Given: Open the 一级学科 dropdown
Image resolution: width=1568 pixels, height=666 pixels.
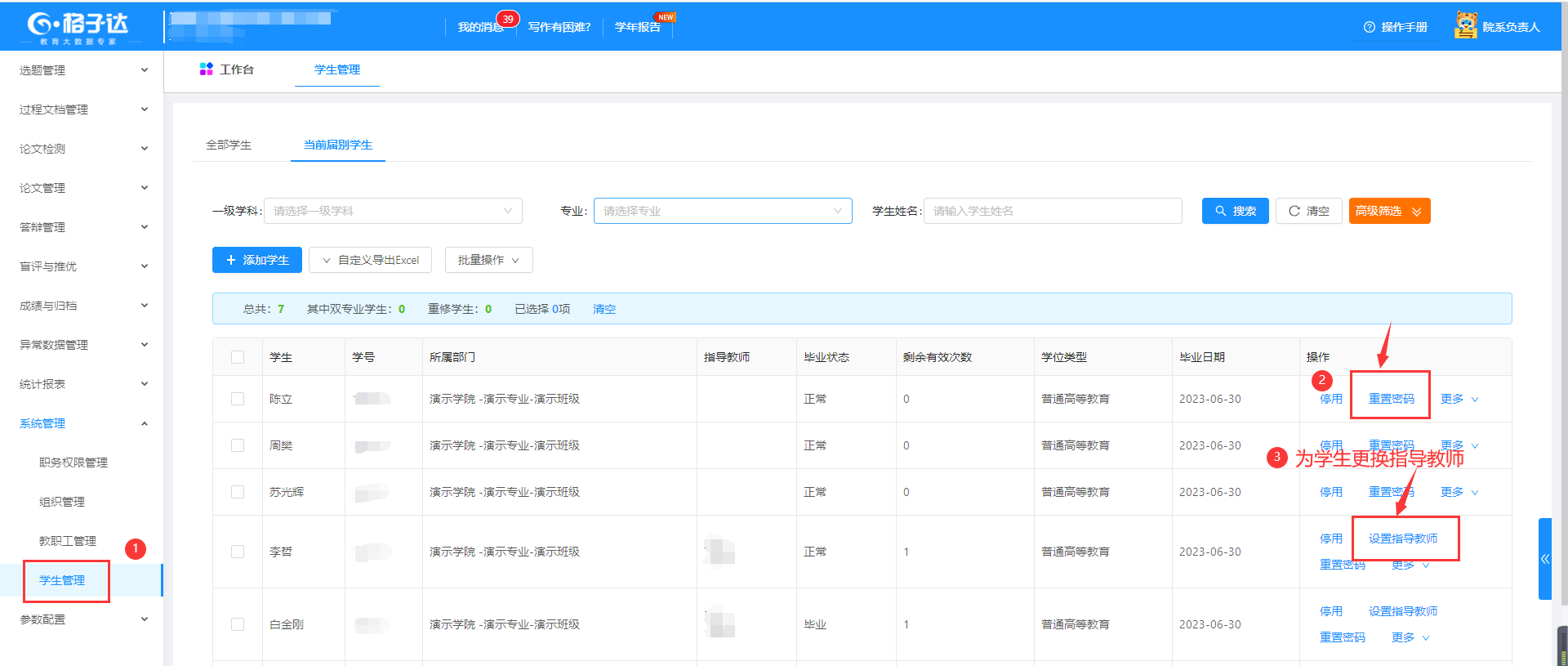Looking at the screenshot, I should tap(393, 211).
